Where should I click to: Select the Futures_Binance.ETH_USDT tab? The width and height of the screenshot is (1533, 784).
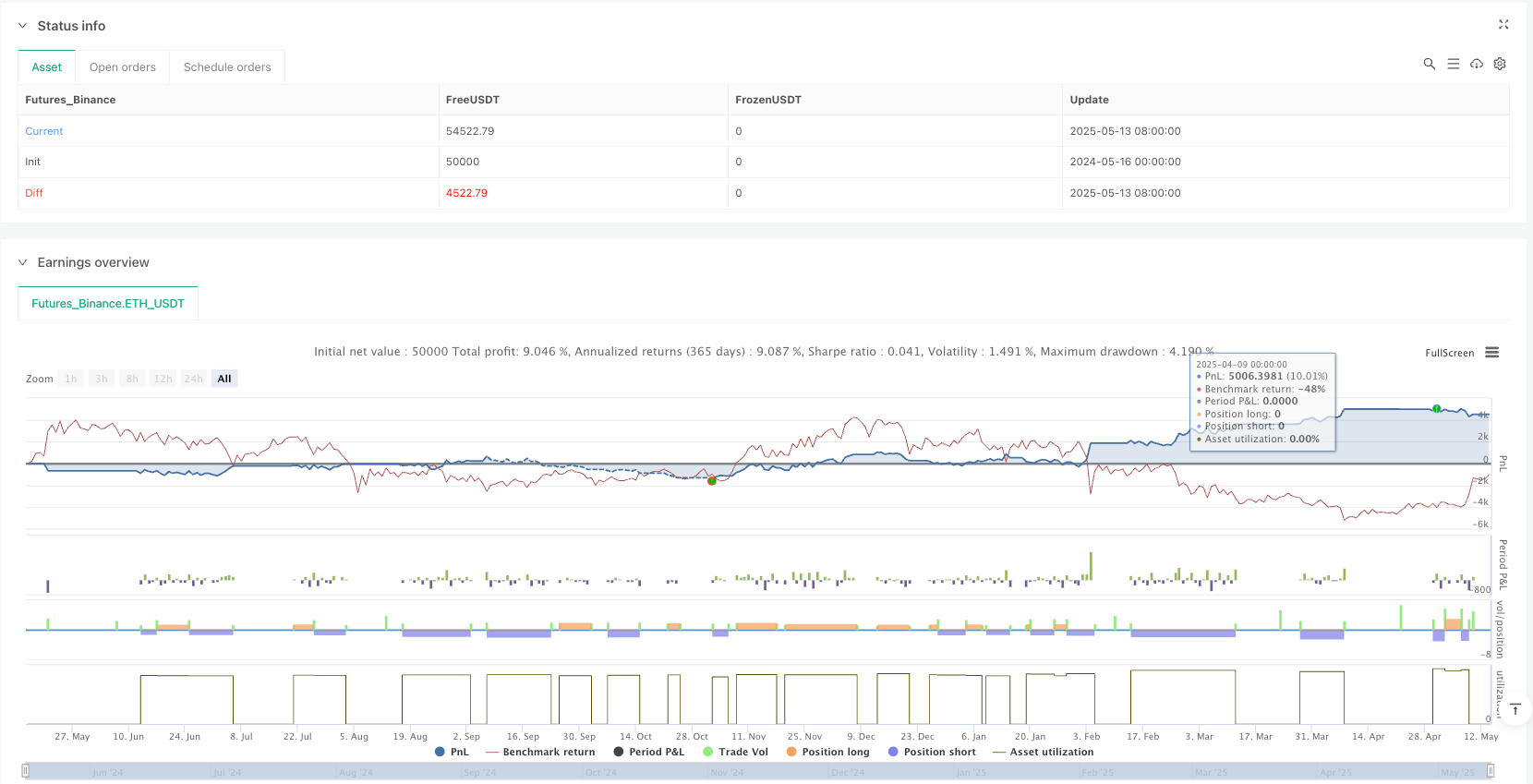tap(108, 304)
